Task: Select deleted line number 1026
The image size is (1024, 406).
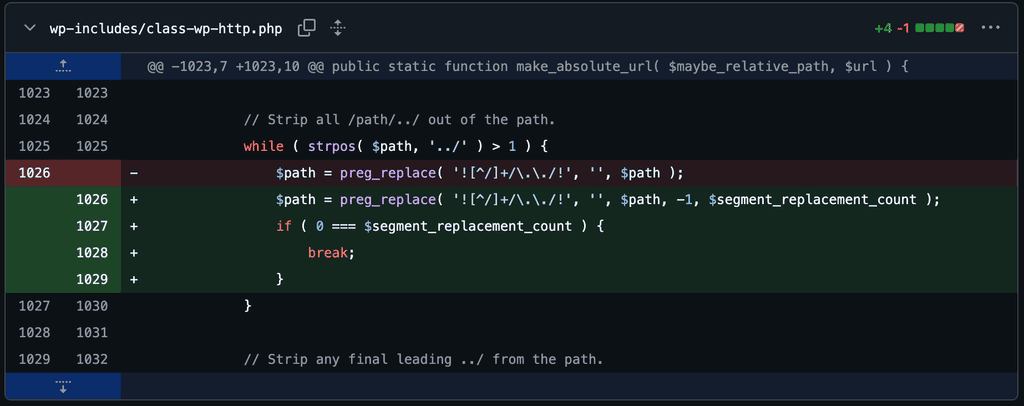Action: click(x=35, y=173)
